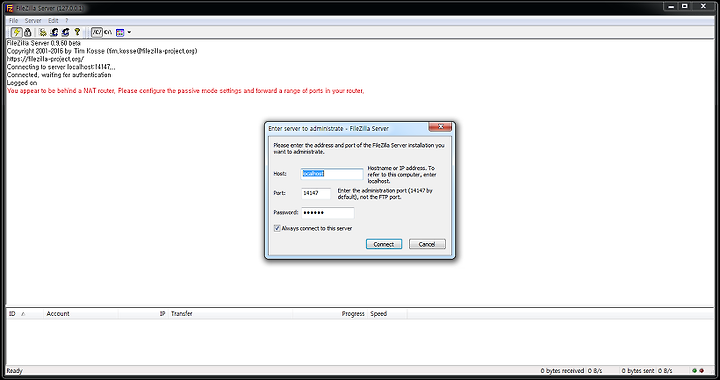Viewport: 720px width, 380px height.
Task: Click the Ready status bar text
Action: (x=15, y=371)
